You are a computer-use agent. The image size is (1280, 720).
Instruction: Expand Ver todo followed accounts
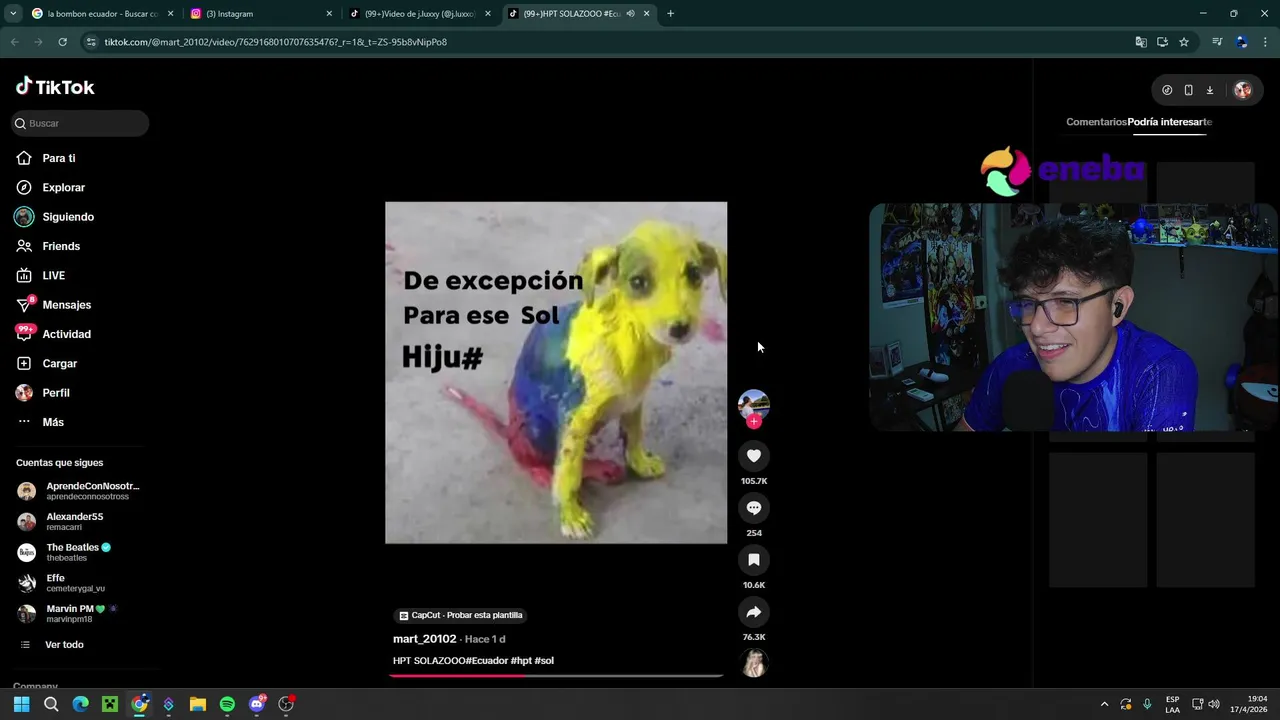pos(64,645)
